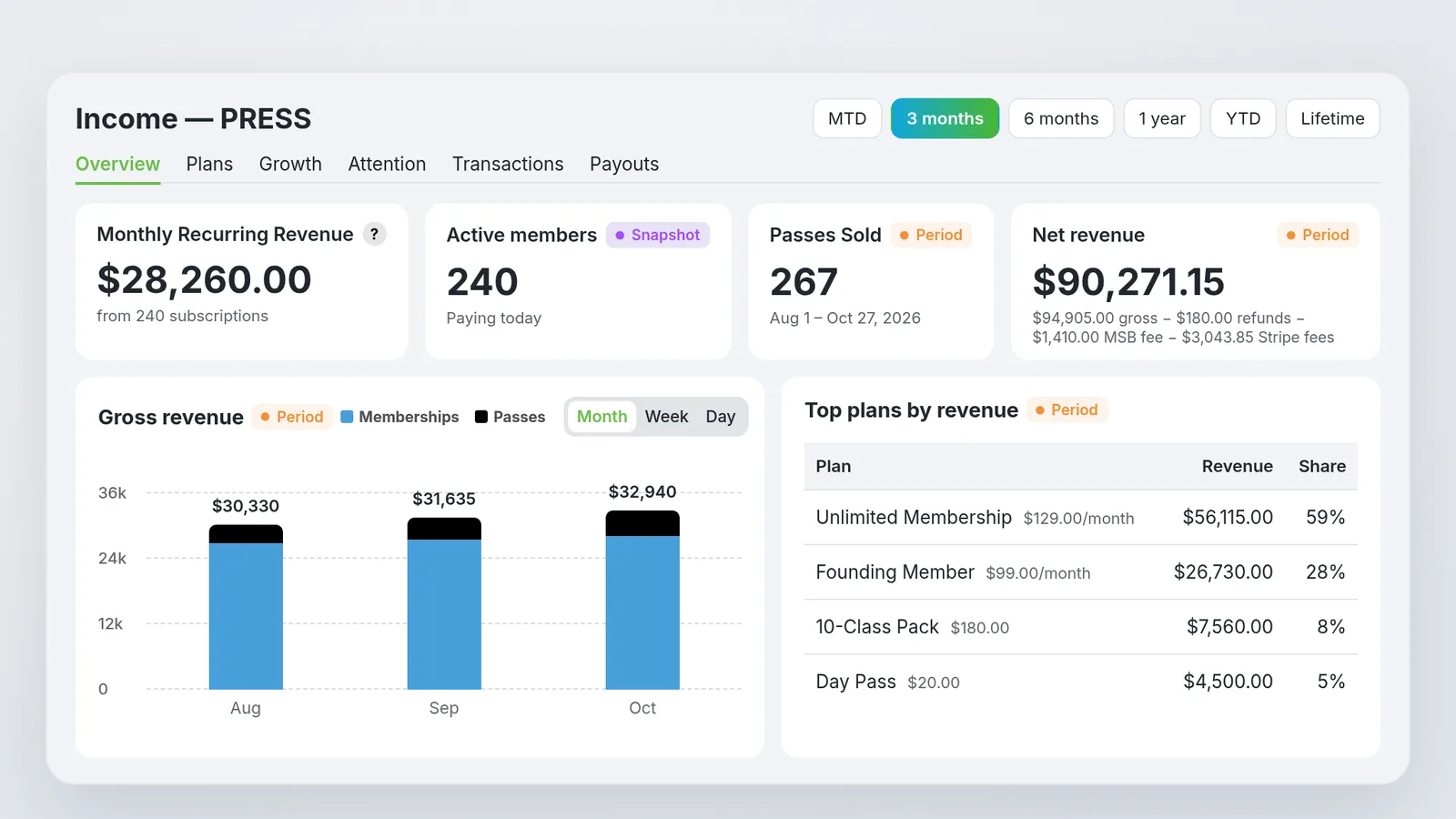Click the 267 passes sold value
Image resolution: width=1456 pixels, height=819 pixels.
(804, 282)
